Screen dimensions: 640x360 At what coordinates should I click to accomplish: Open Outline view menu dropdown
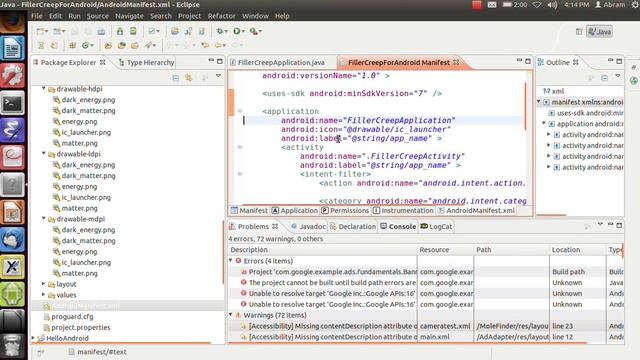coord(618,76)
